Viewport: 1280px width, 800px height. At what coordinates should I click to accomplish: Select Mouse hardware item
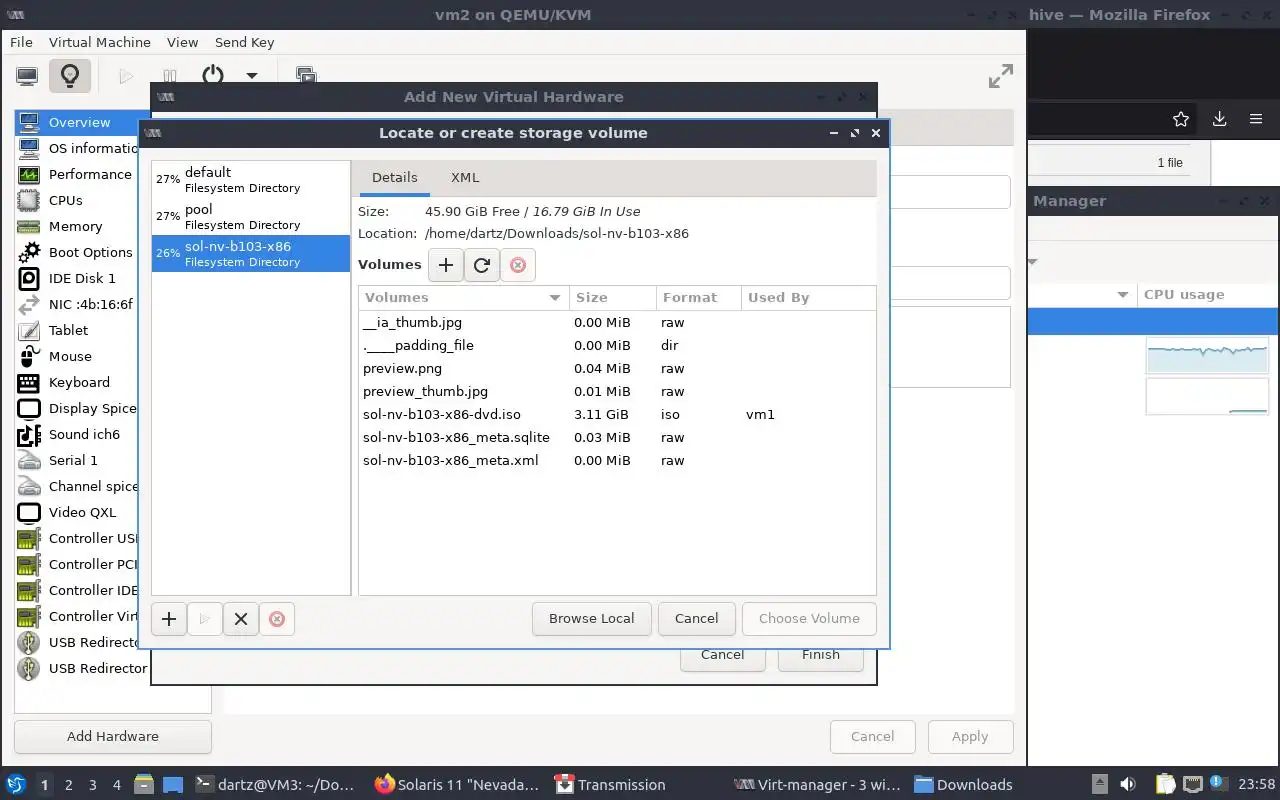coord(77,356)
